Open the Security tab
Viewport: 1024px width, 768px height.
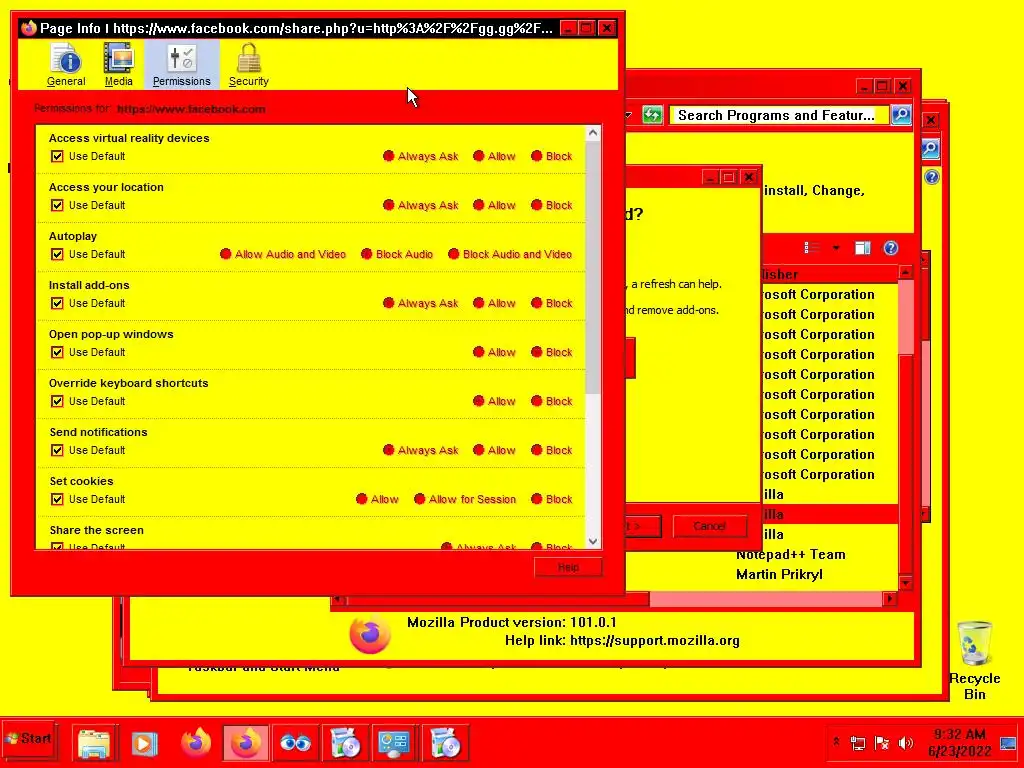point(248,65)
